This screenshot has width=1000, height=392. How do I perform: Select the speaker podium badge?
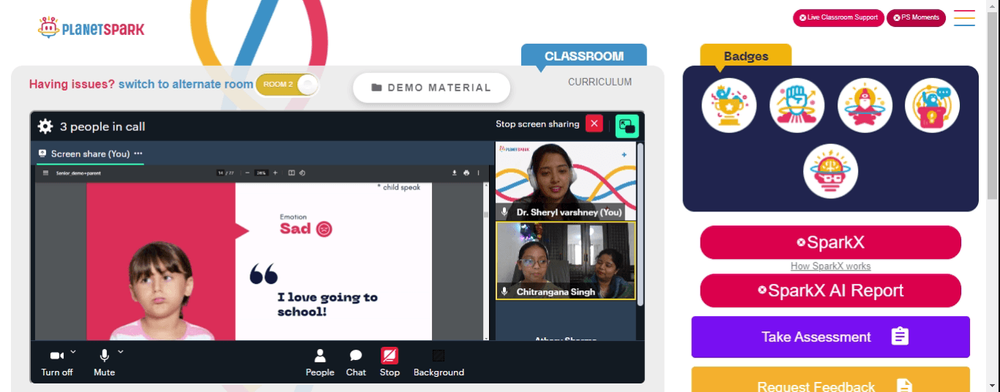pos(932,106)
